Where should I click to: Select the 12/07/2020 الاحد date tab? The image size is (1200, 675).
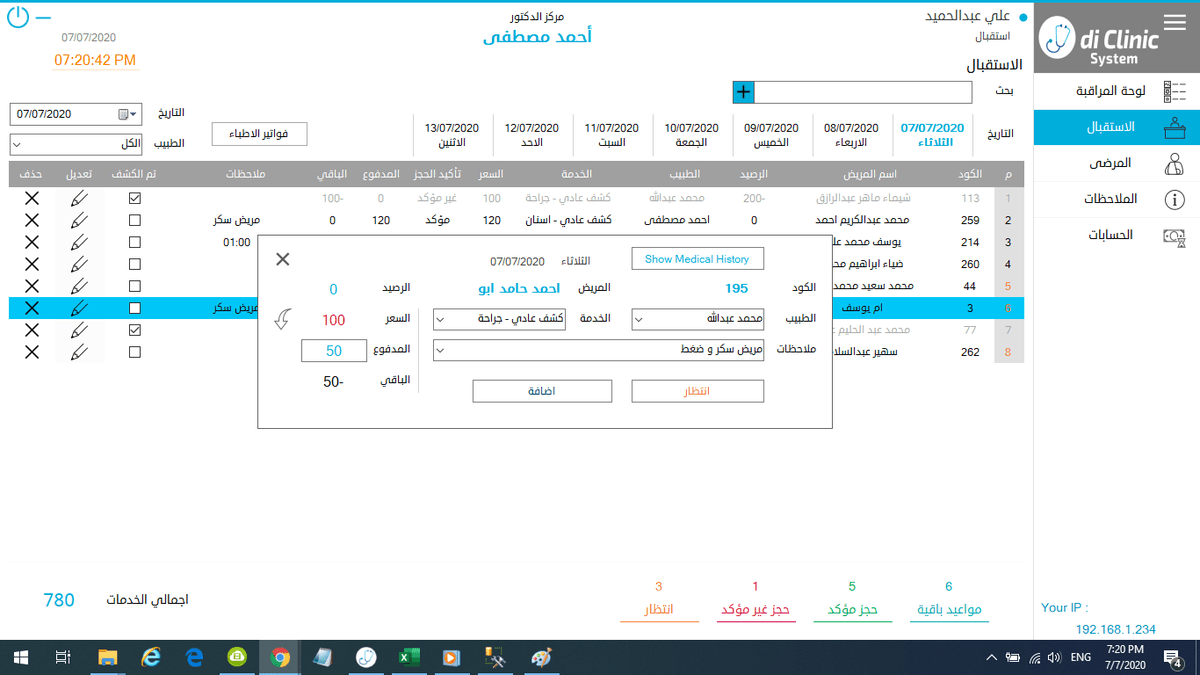532,135
